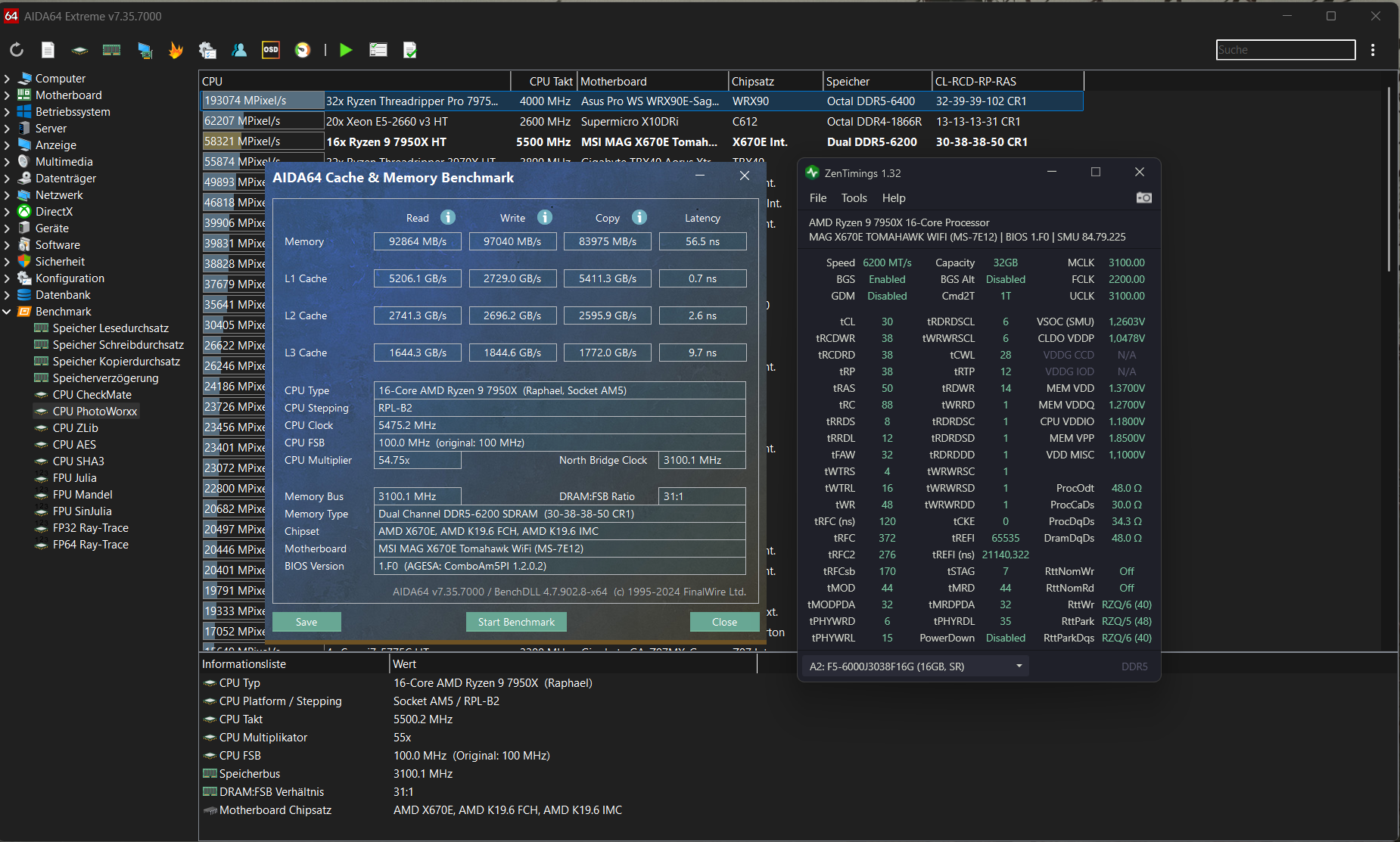This screenshot has height=842, width=1400.
Task: Click the blue users icon in toolbar
Action: 239,50
